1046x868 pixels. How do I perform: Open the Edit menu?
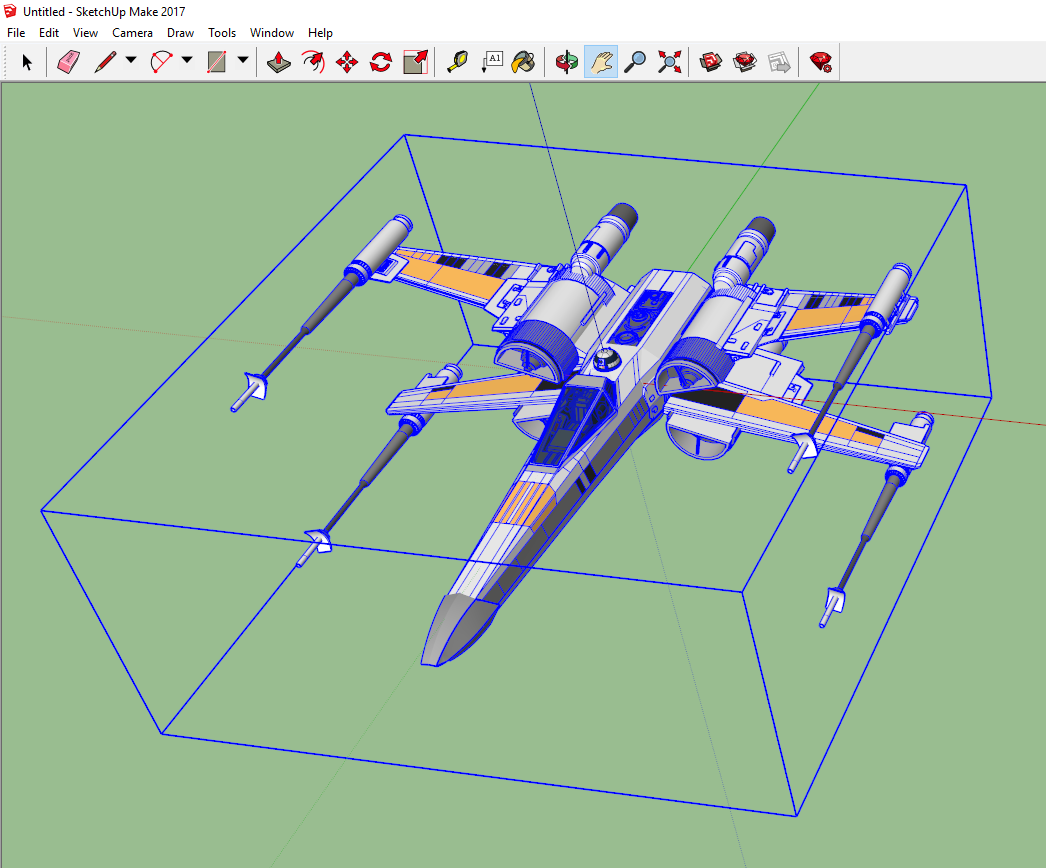(x=49, y=33)
